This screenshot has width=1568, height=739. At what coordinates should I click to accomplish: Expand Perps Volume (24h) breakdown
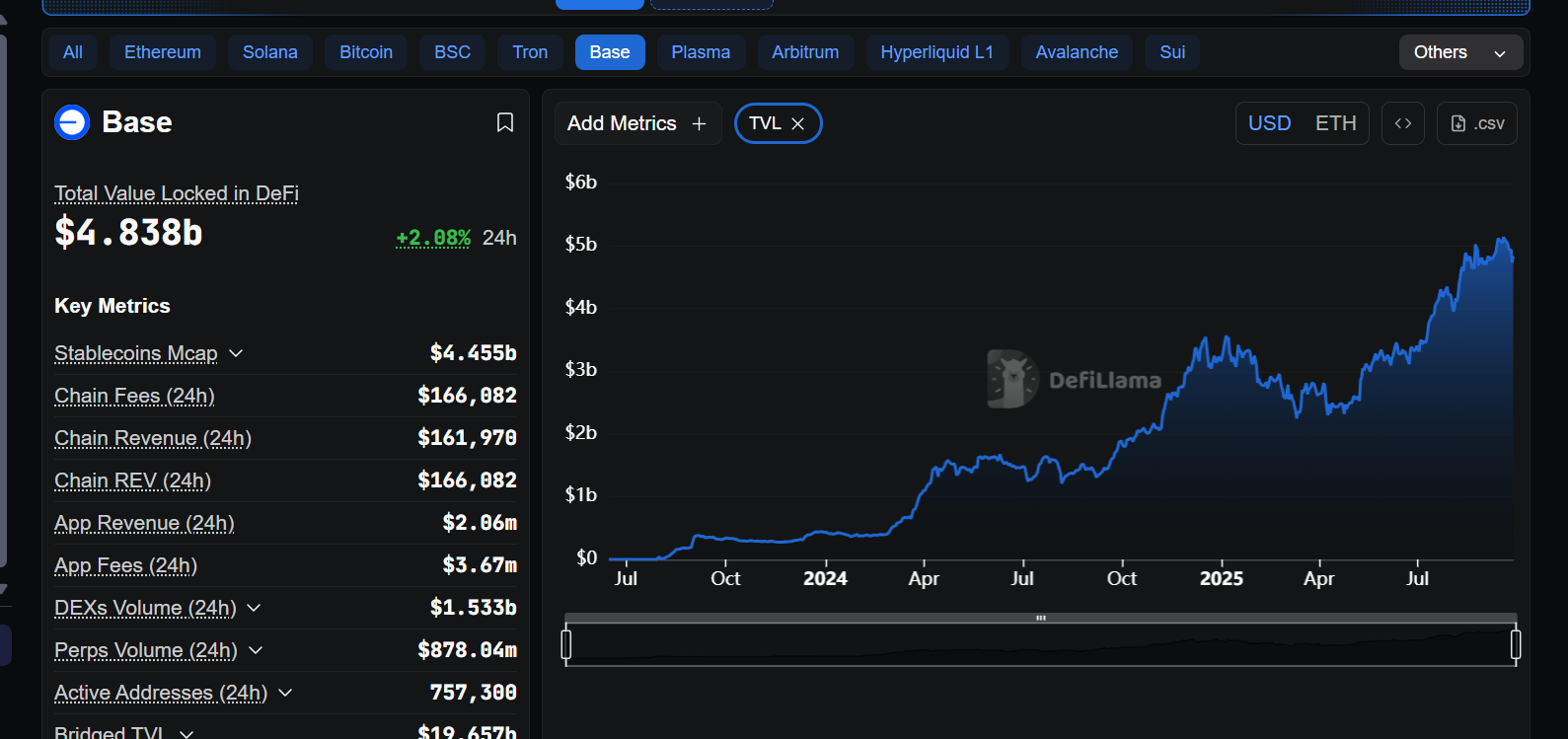click(x=256, y=650)
